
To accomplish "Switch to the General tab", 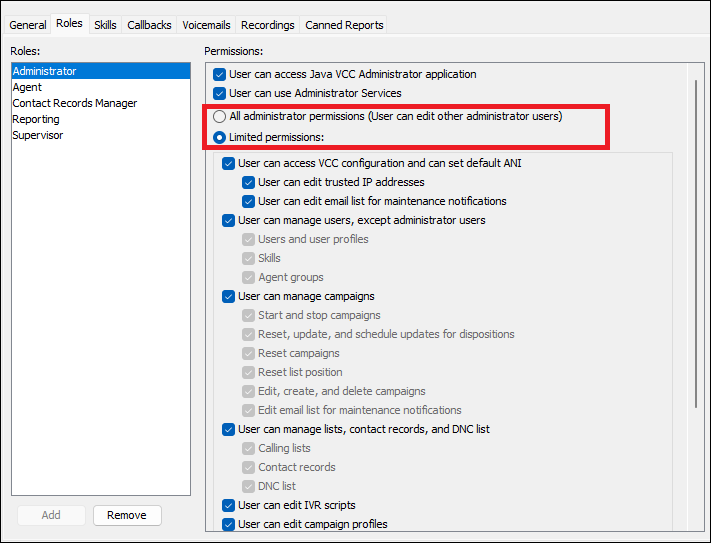I will click(x=28, y=25).
